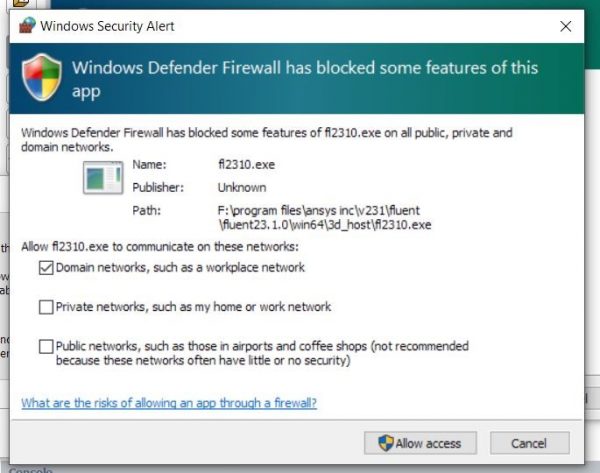Close the Windows Security Alert dialog
This screenshot has height=473, width=600.
pyautogui.click(x=566, y=26)
